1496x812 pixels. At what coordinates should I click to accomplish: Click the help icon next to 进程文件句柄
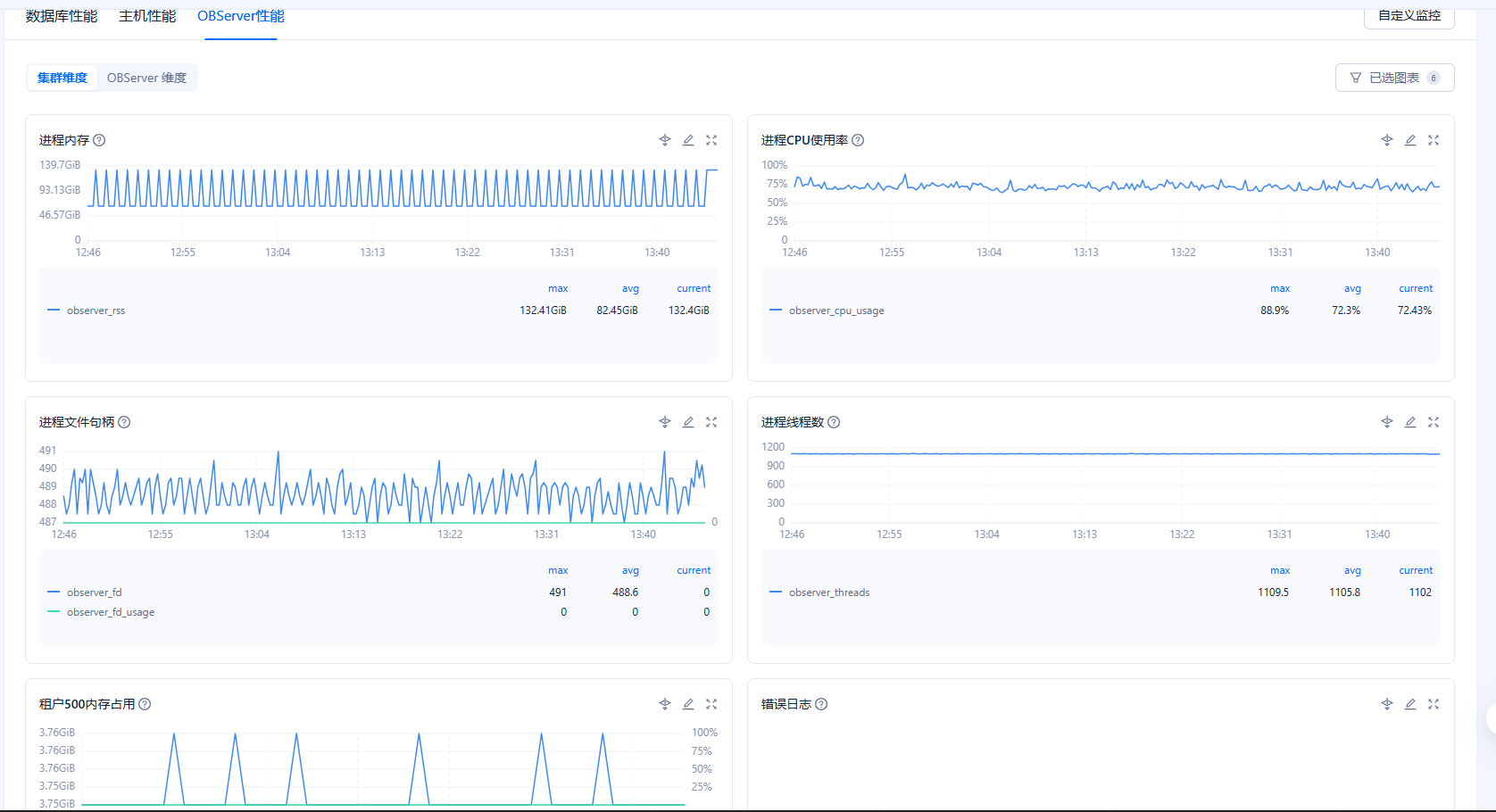pos(124,422)
